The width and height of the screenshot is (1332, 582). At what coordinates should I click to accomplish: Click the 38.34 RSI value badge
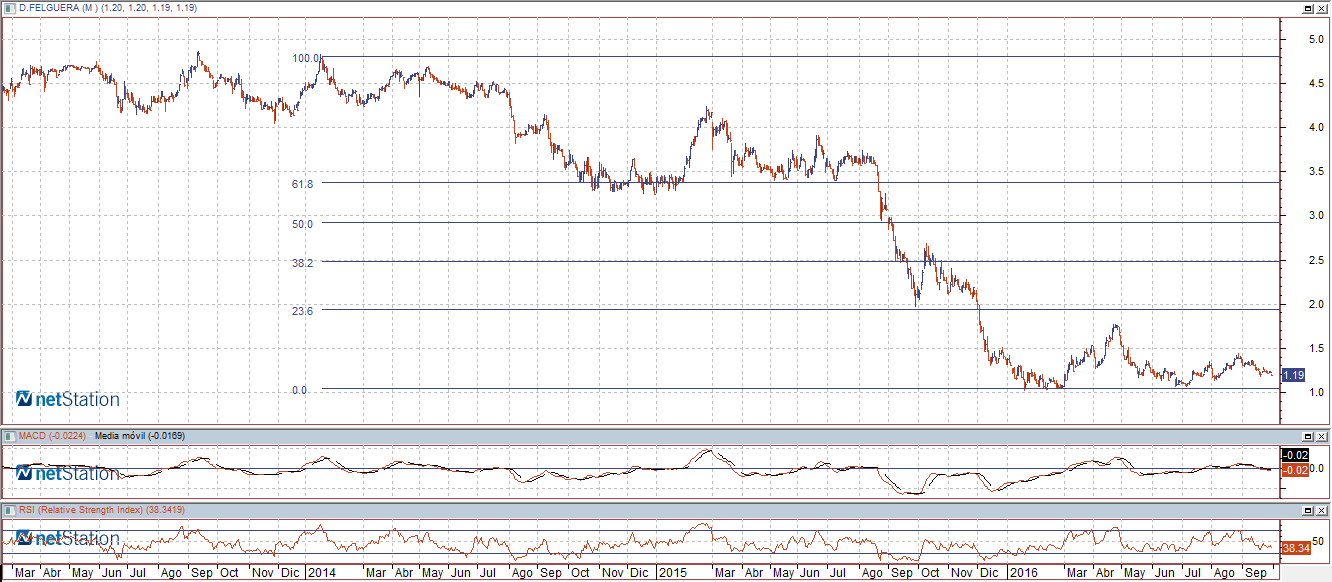(1295, 548)
